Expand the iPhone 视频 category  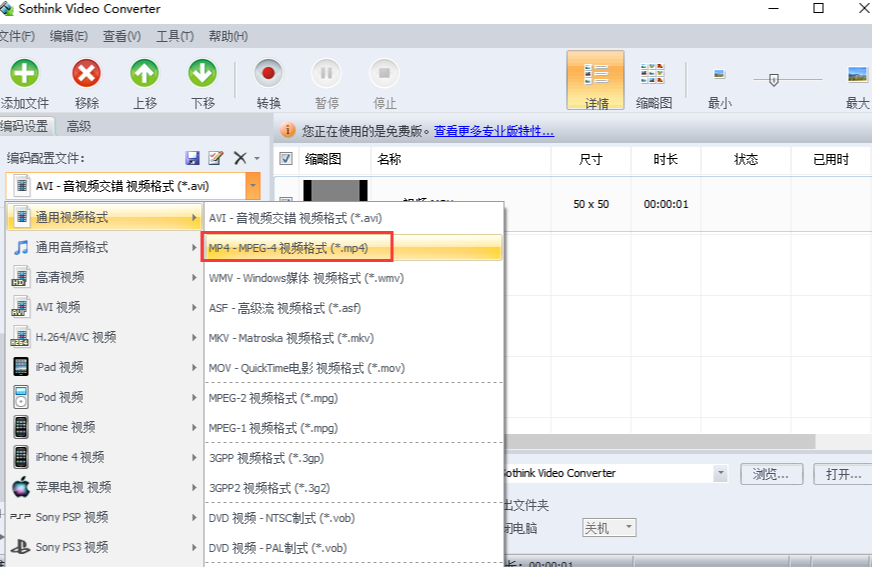[x=105, y=427]
